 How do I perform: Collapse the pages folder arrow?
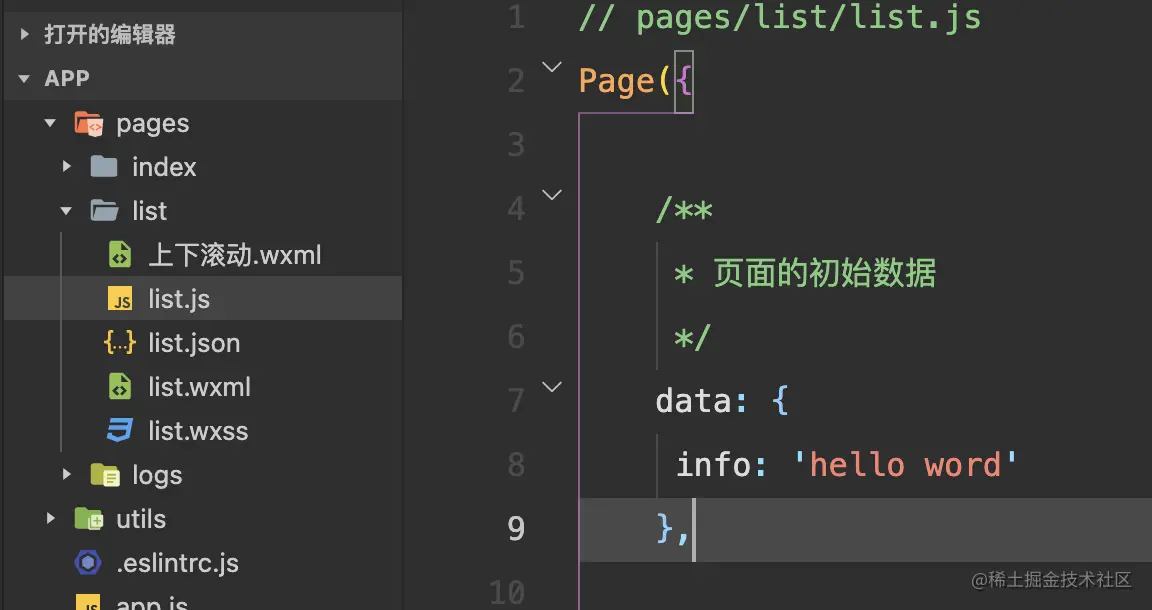tap(51, 123)
